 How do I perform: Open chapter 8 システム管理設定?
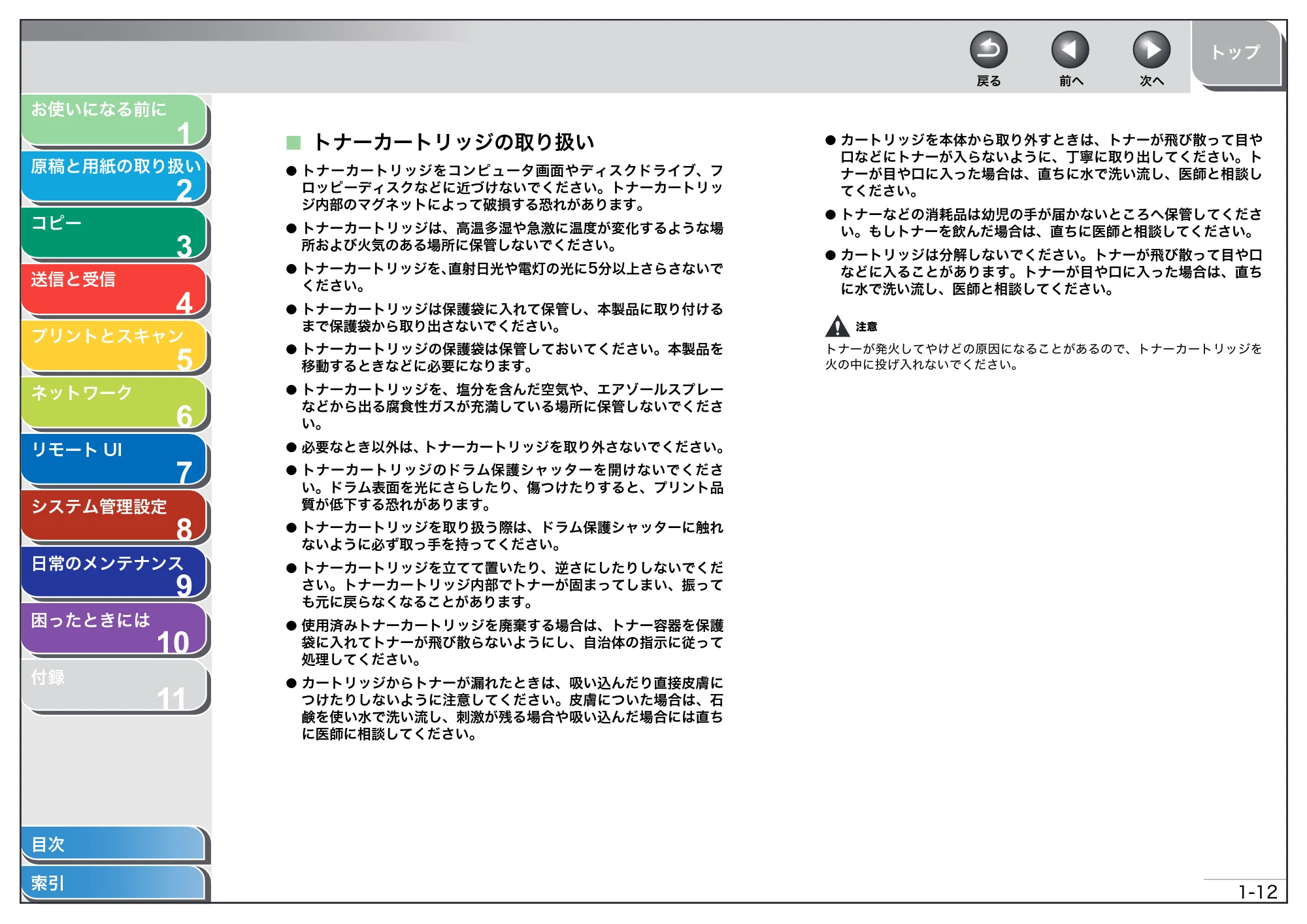tap(114, 517)
